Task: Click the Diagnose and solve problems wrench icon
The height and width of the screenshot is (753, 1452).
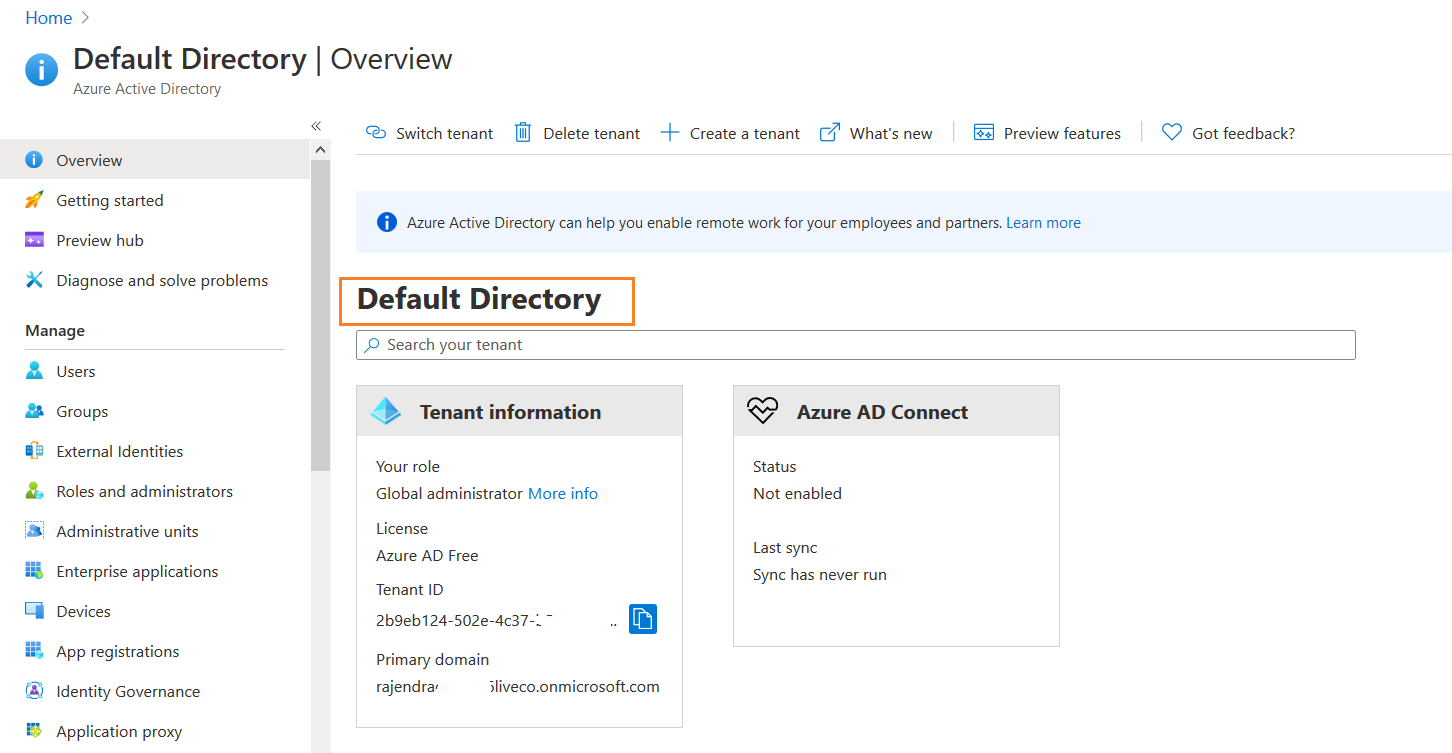Action: click(34, 280)
